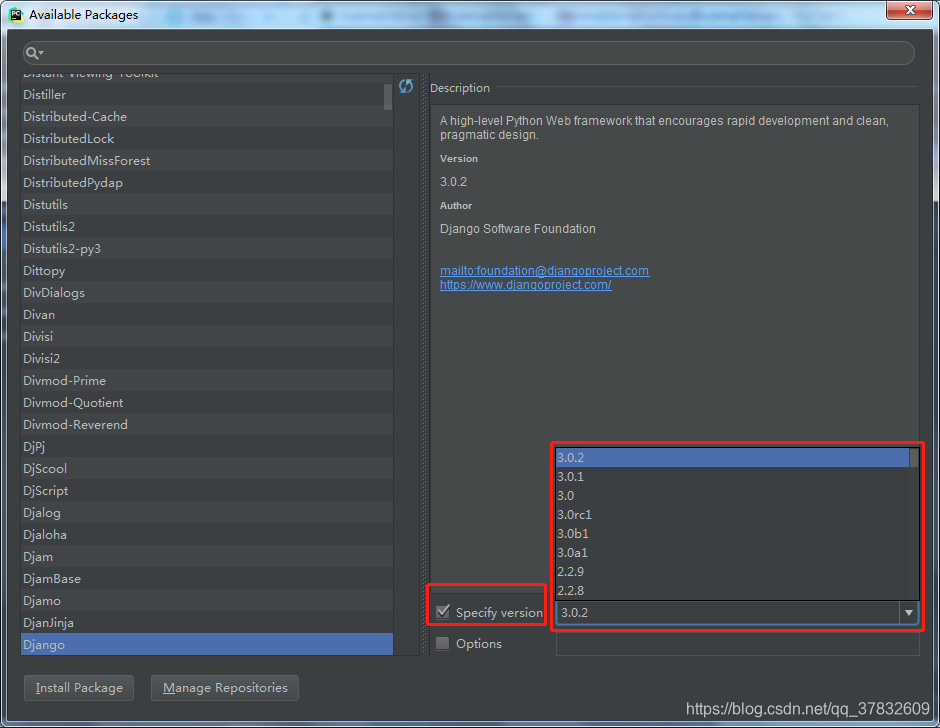Click the refresh packages list icon
Image resolution: width=940 pixels, height=728 pixels.
coord(406,86)
